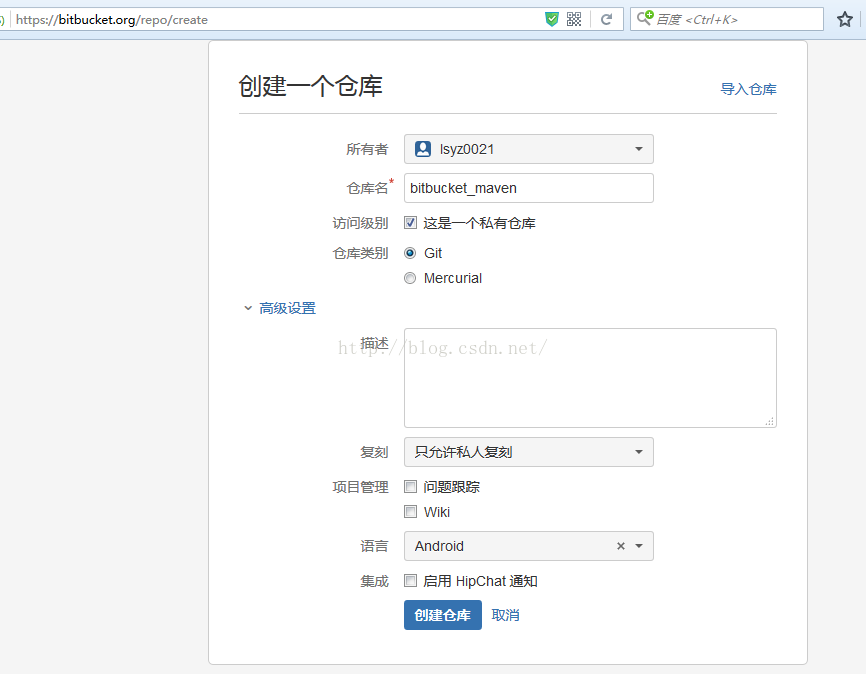This screenshot has height=674, width=866.
Task: Reload the page with the refresh icon
Action: click(606, 19)
